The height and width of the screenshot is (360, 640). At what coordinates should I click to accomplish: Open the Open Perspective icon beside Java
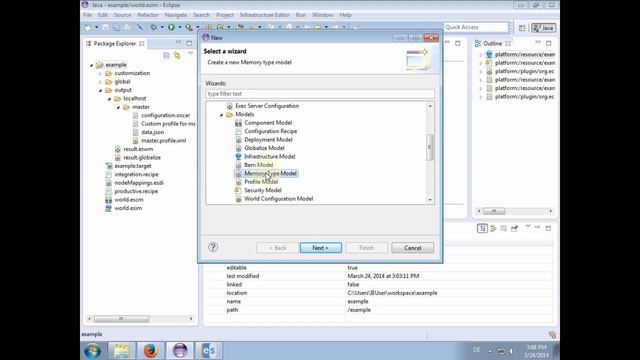pyautogui.click(x=522, y=28)
